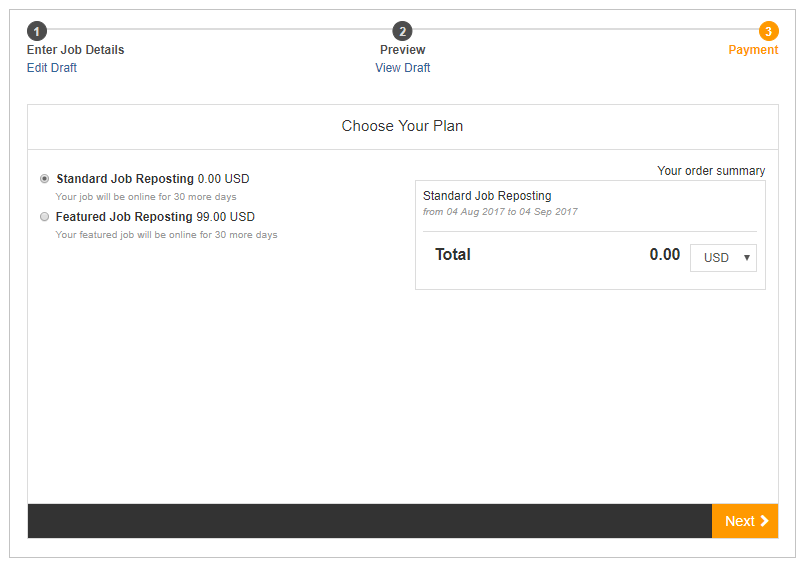Click the step 2 circle icon

[x=402, y=31]
